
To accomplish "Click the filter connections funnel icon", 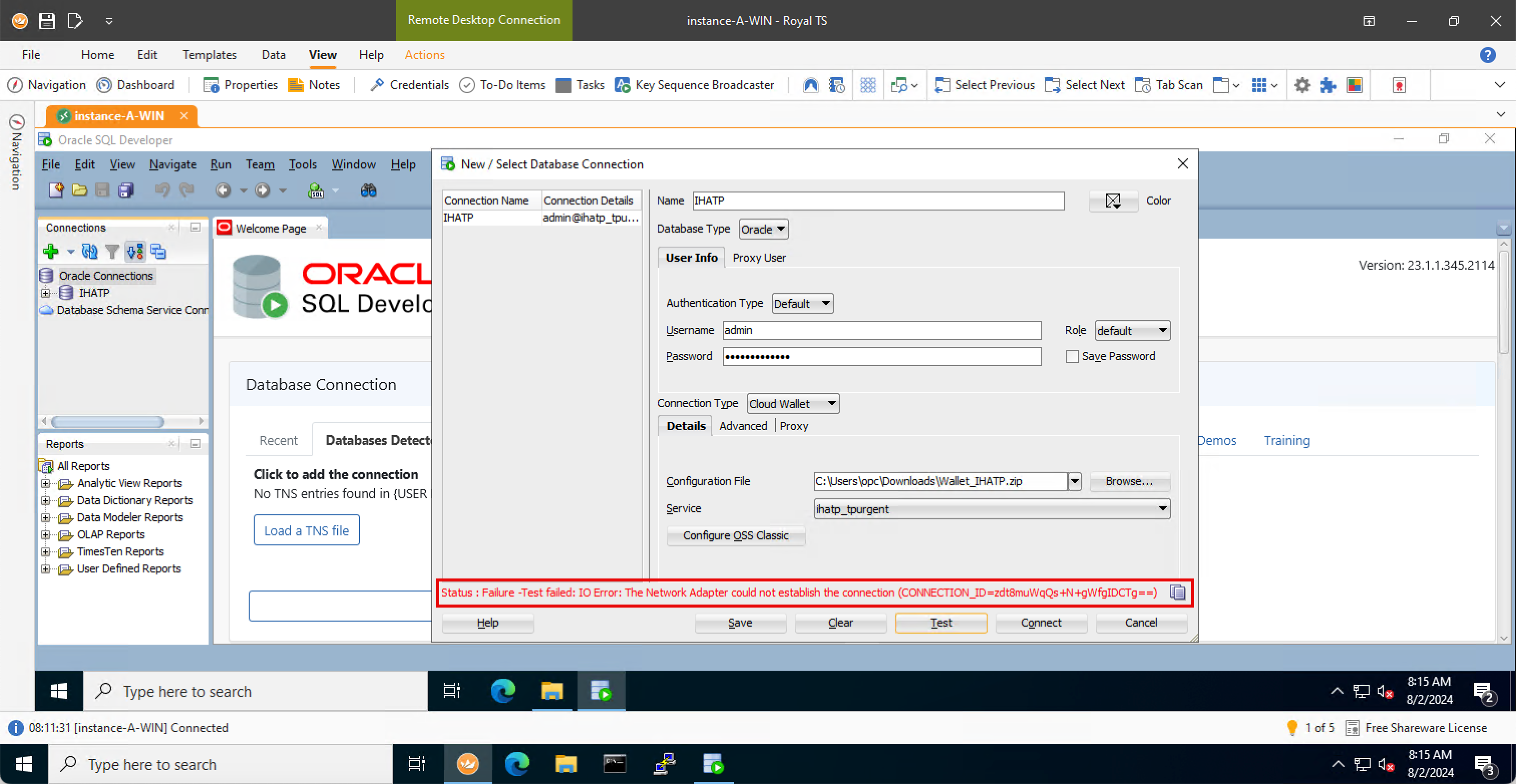I will (112, 252).
